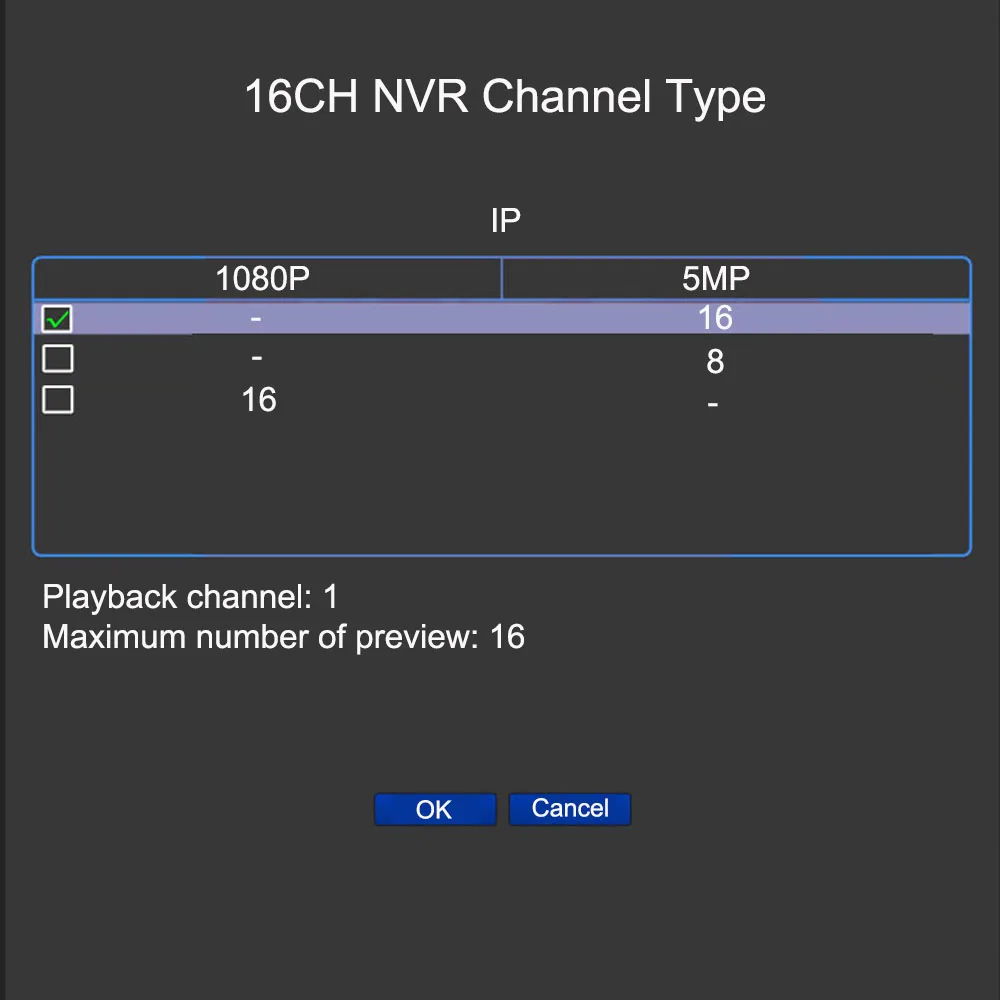Click the Maximum number of preview text
This screenshot has height=1000, width=1000.
coord(283,637)
